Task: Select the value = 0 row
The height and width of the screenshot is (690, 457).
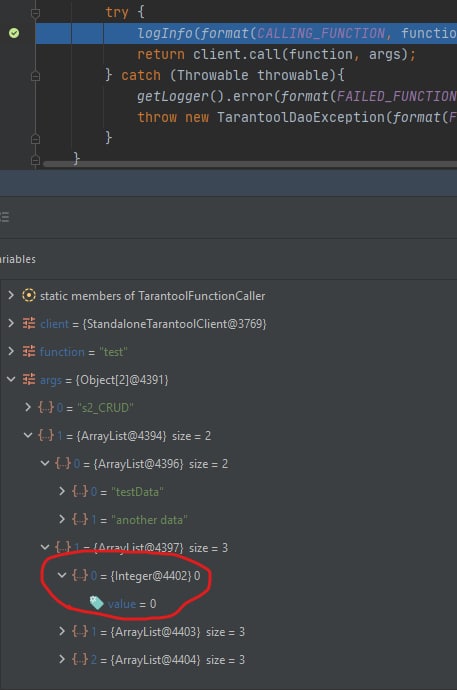Action: point(228,603)
